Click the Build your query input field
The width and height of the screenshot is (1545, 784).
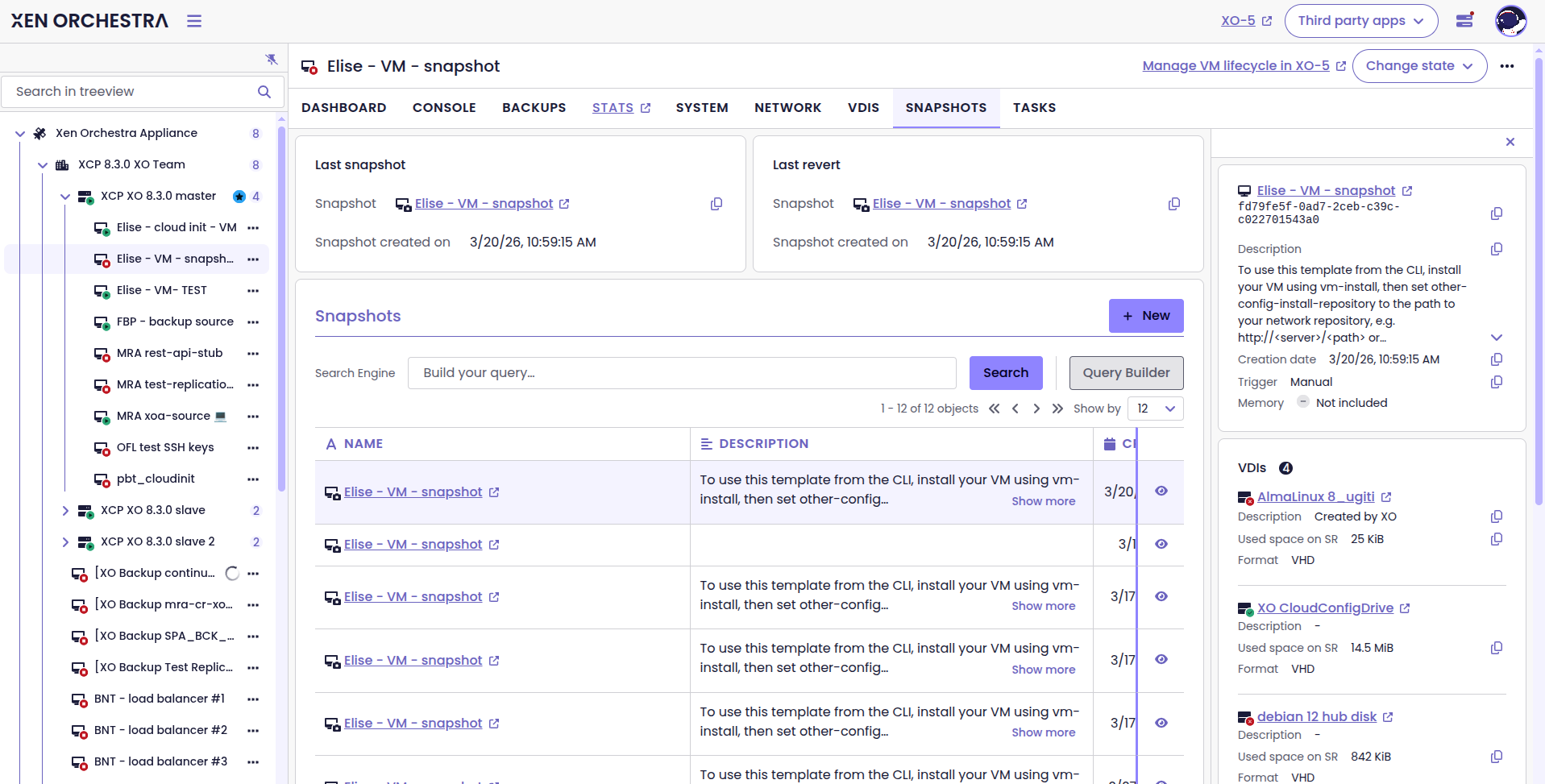681,373
